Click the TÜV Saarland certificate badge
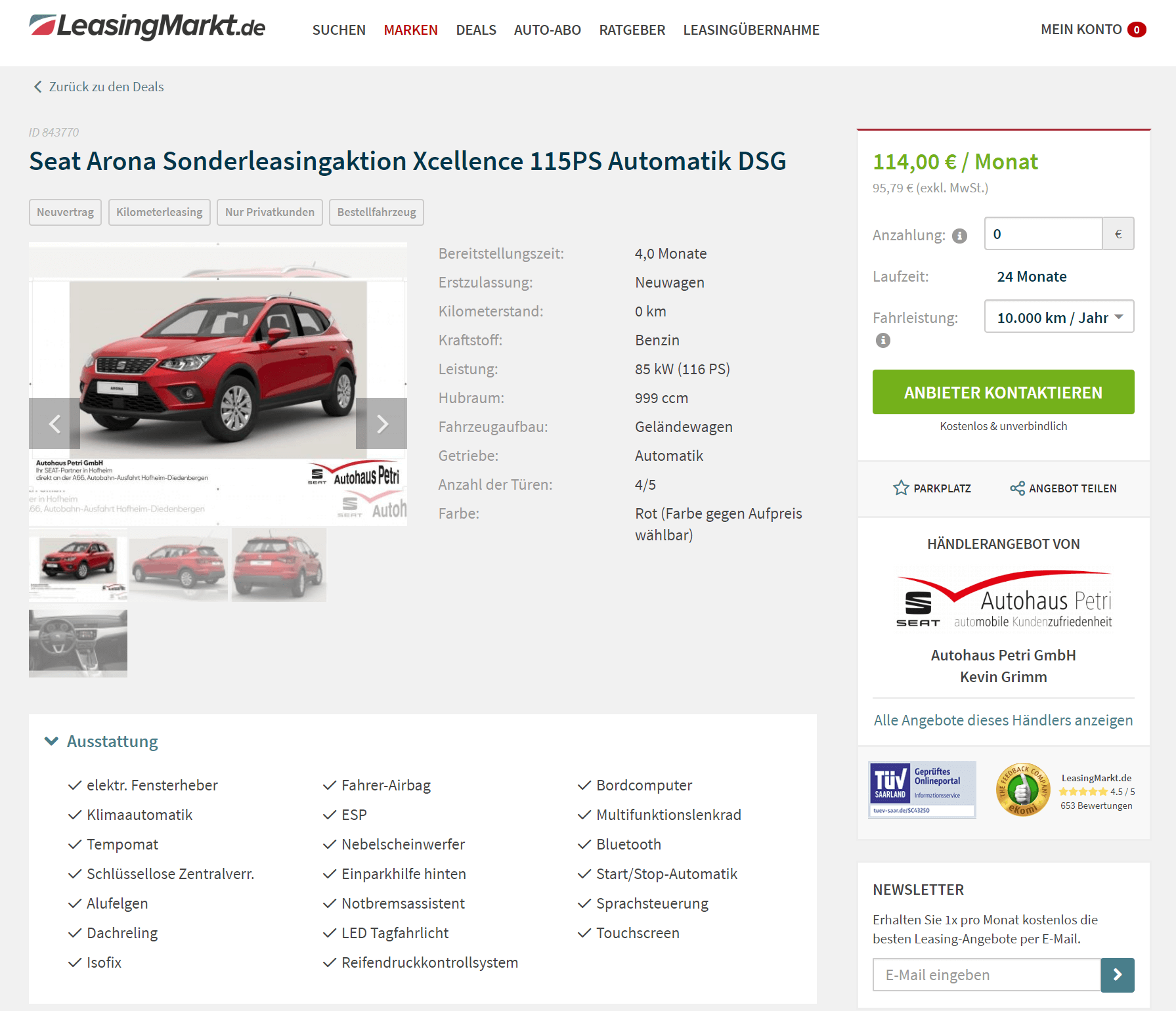The image size is (1176, 1011). [x=922, y=789]
